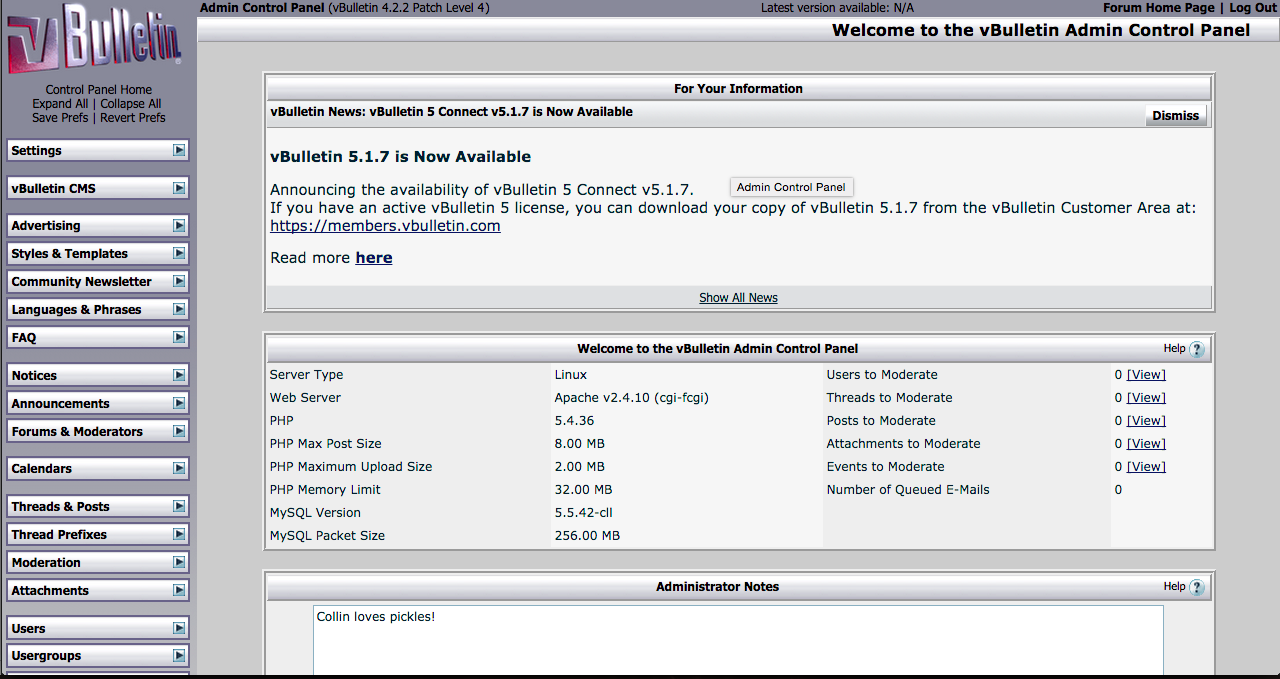Open the FAQ menu label
This screenshot has width=1280, height=679.
click(24, 338)
